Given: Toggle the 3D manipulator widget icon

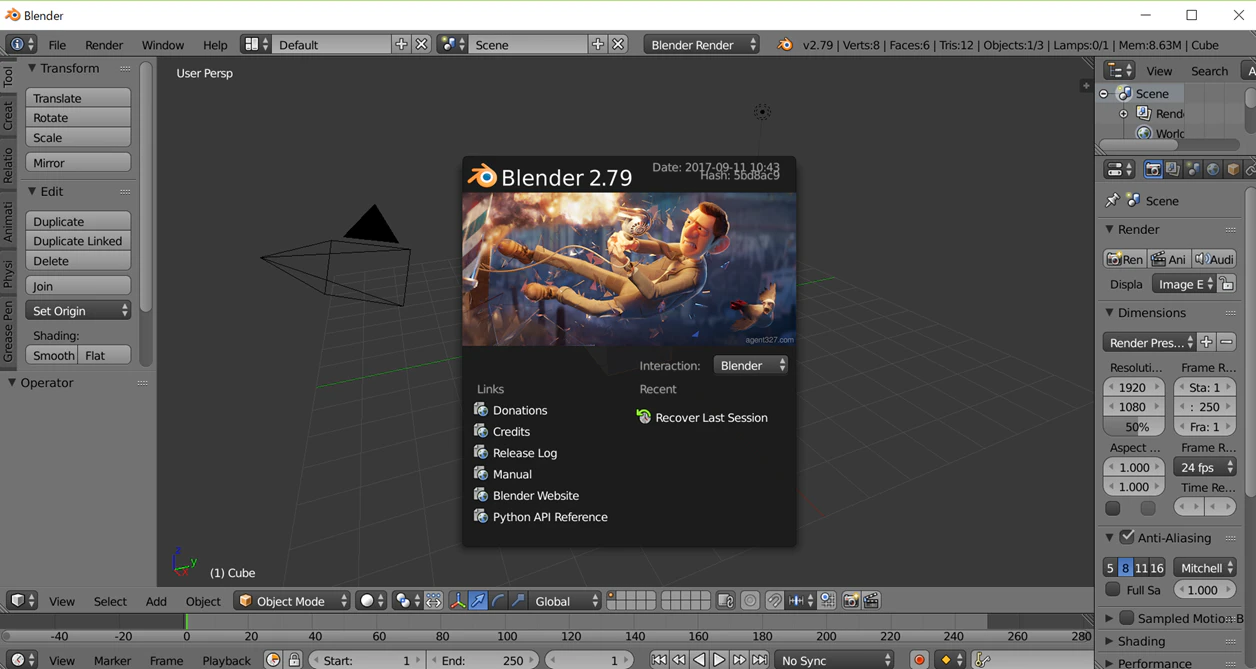Looking at the screenshot, I should tap(457, 601).
